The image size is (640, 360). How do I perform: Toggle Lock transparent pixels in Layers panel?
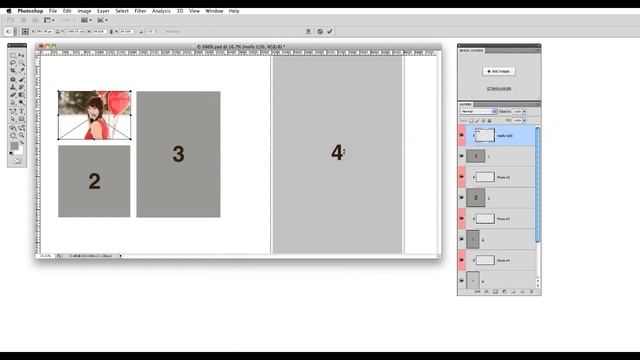pyautogui.click(x=471, y=120)
